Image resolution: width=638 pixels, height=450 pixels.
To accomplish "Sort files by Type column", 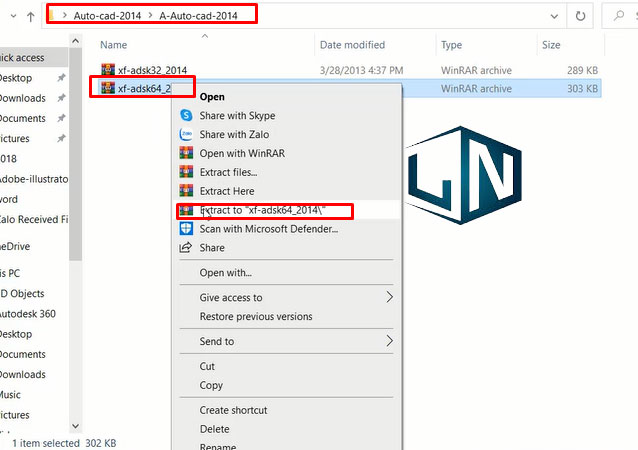I will (451, 45).
